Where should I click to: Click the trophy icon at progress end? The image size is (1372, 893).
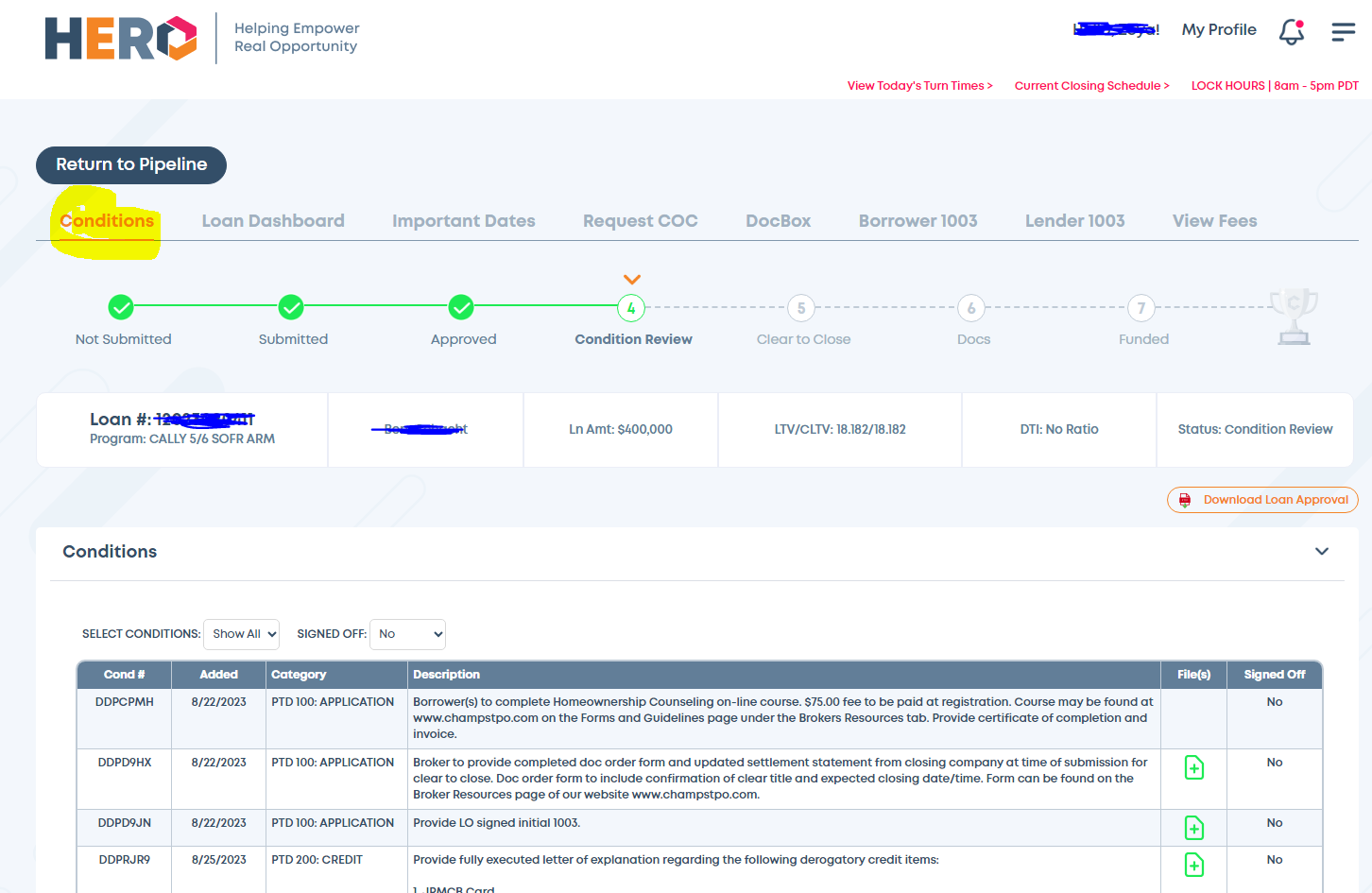point(1294,317)
